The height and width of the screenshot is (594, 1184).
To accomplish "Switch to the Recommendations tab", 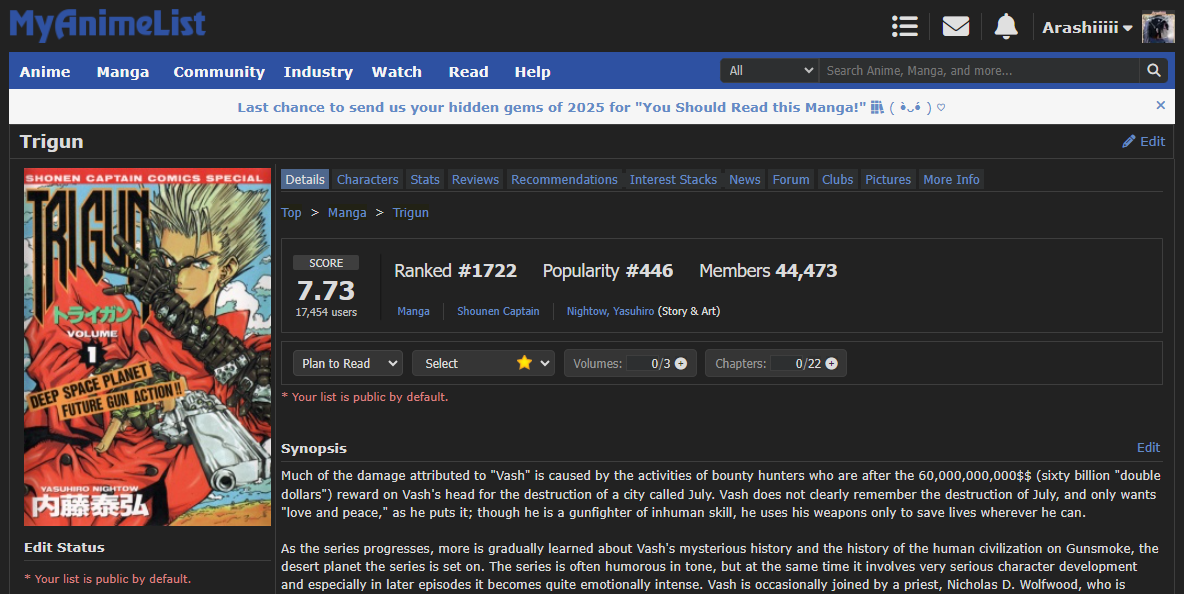I will 564,179.
